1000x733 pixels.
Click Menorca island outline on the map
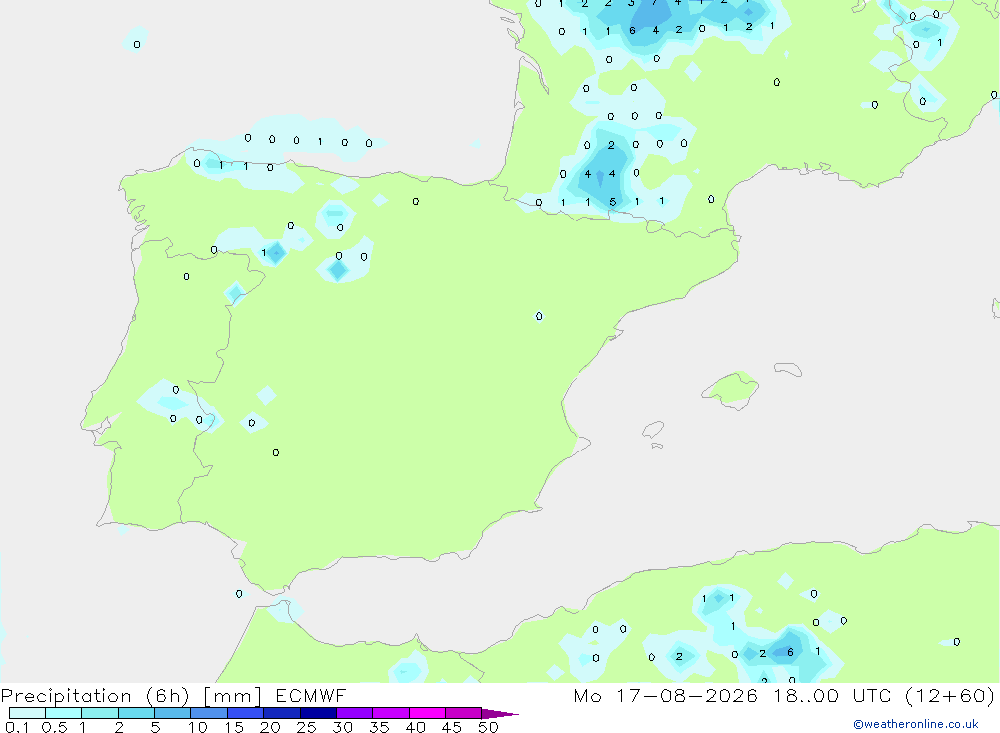click(788, 369)
